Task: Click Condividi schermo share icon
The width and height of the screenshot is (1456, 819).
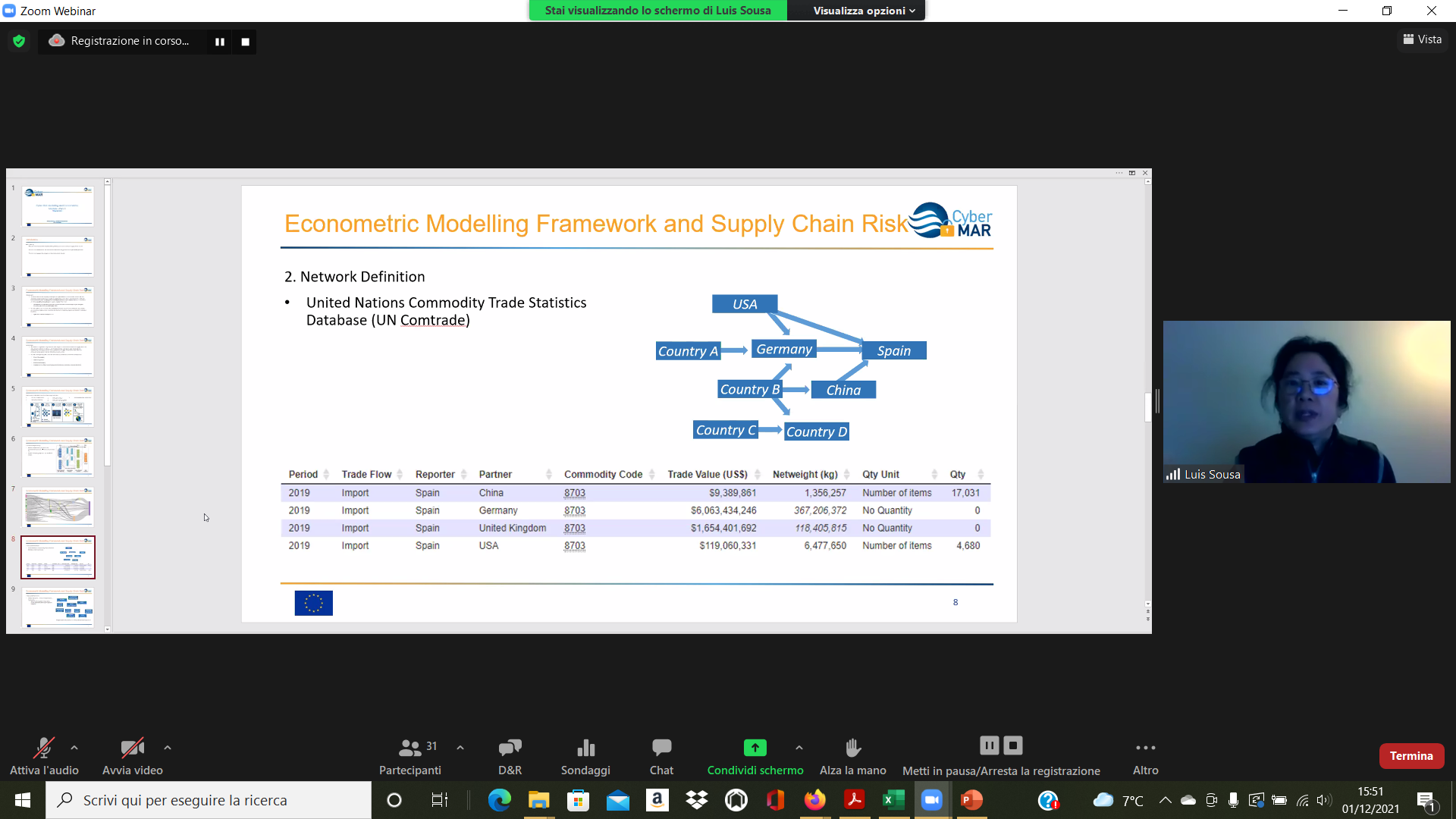Action: tap(755, 748)
